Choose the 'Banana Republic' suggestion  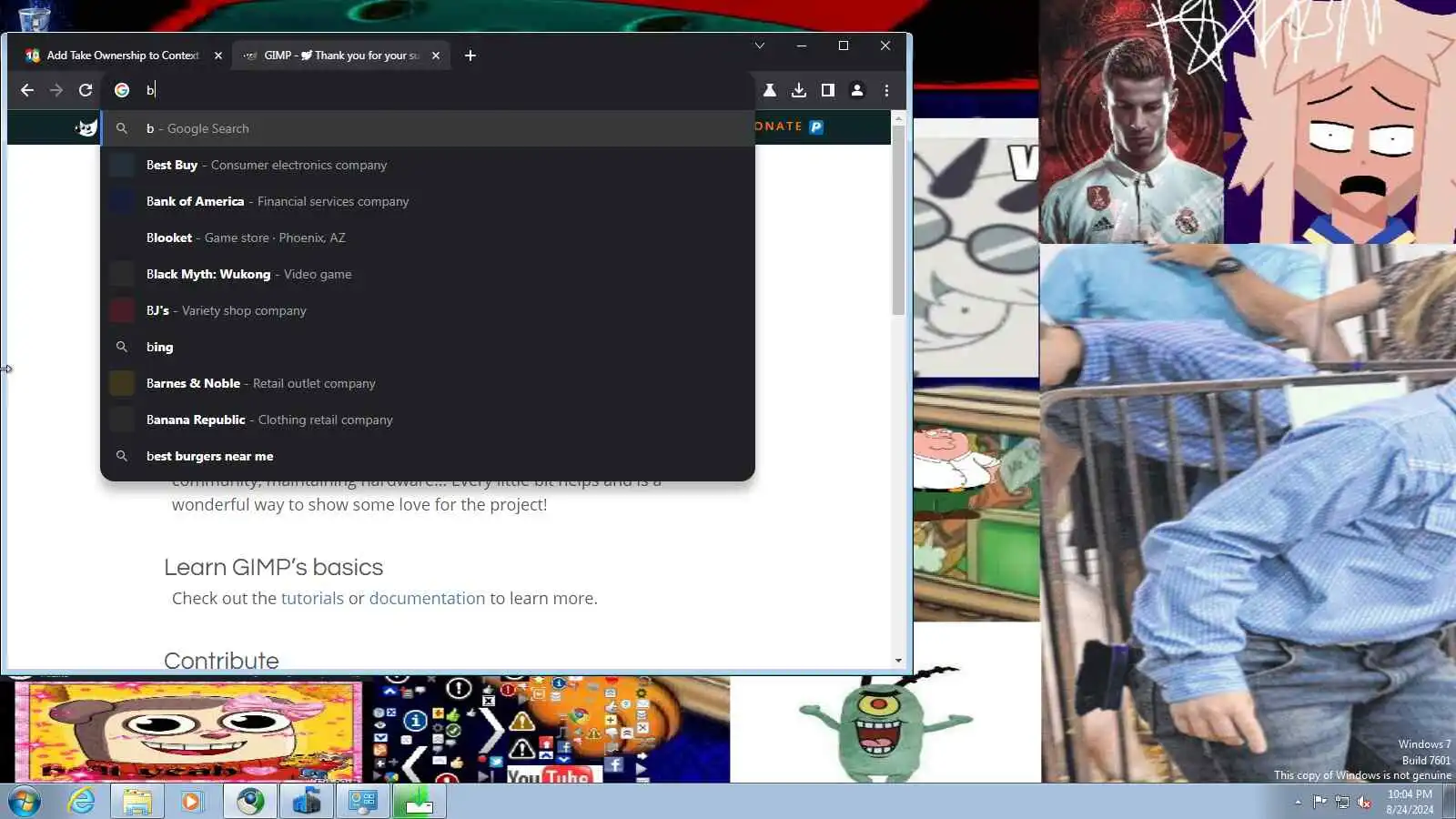pyautogui.click(x=428, y=420)
